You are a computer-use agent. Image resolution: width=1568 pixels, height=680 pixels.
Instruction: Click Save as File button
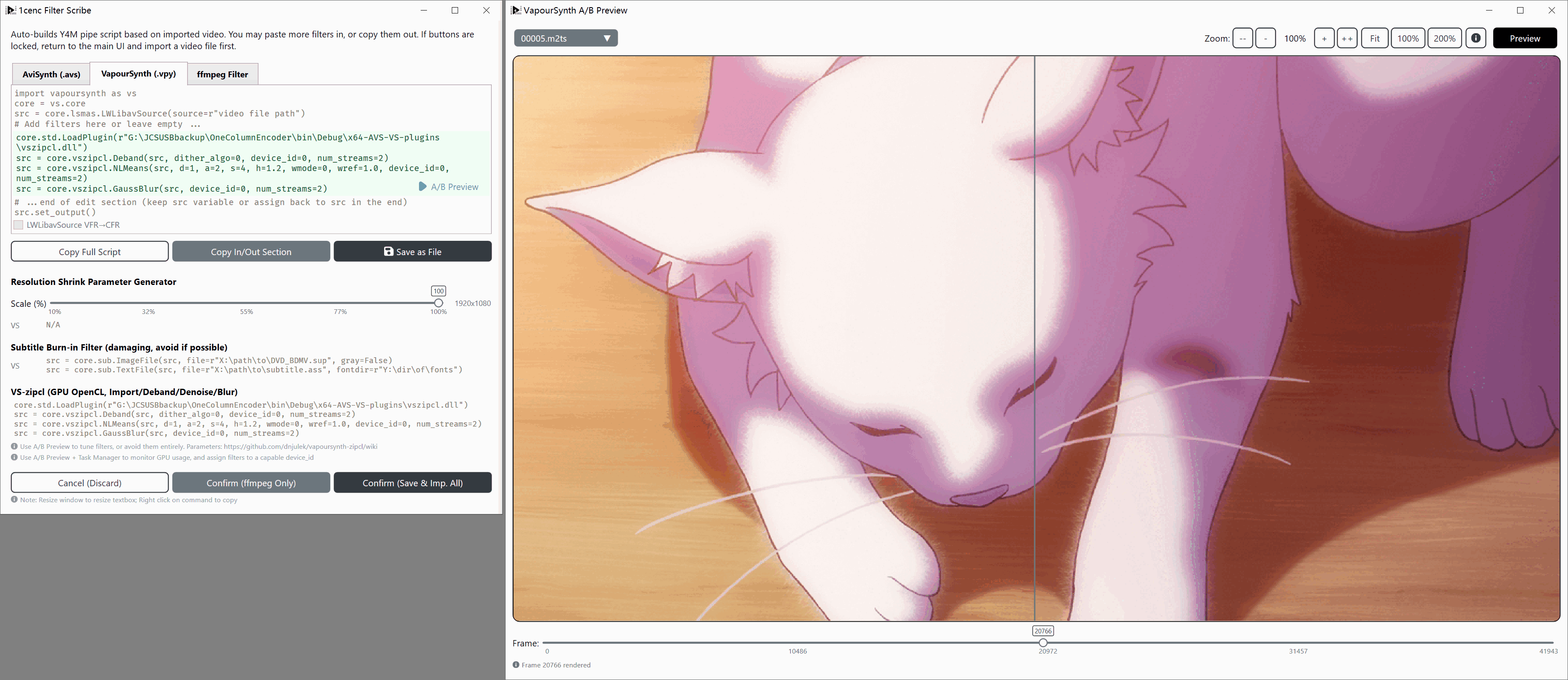point(413,251)
